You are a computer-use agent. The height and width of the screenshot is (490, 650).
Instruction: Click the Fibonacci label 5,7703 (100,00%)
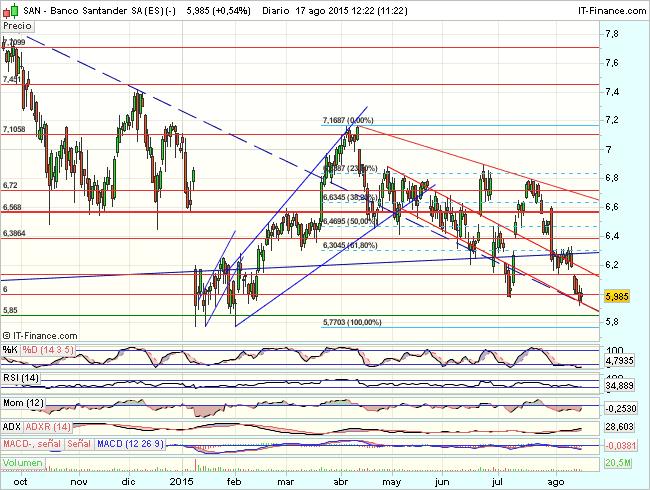click(x=352, y=322)
